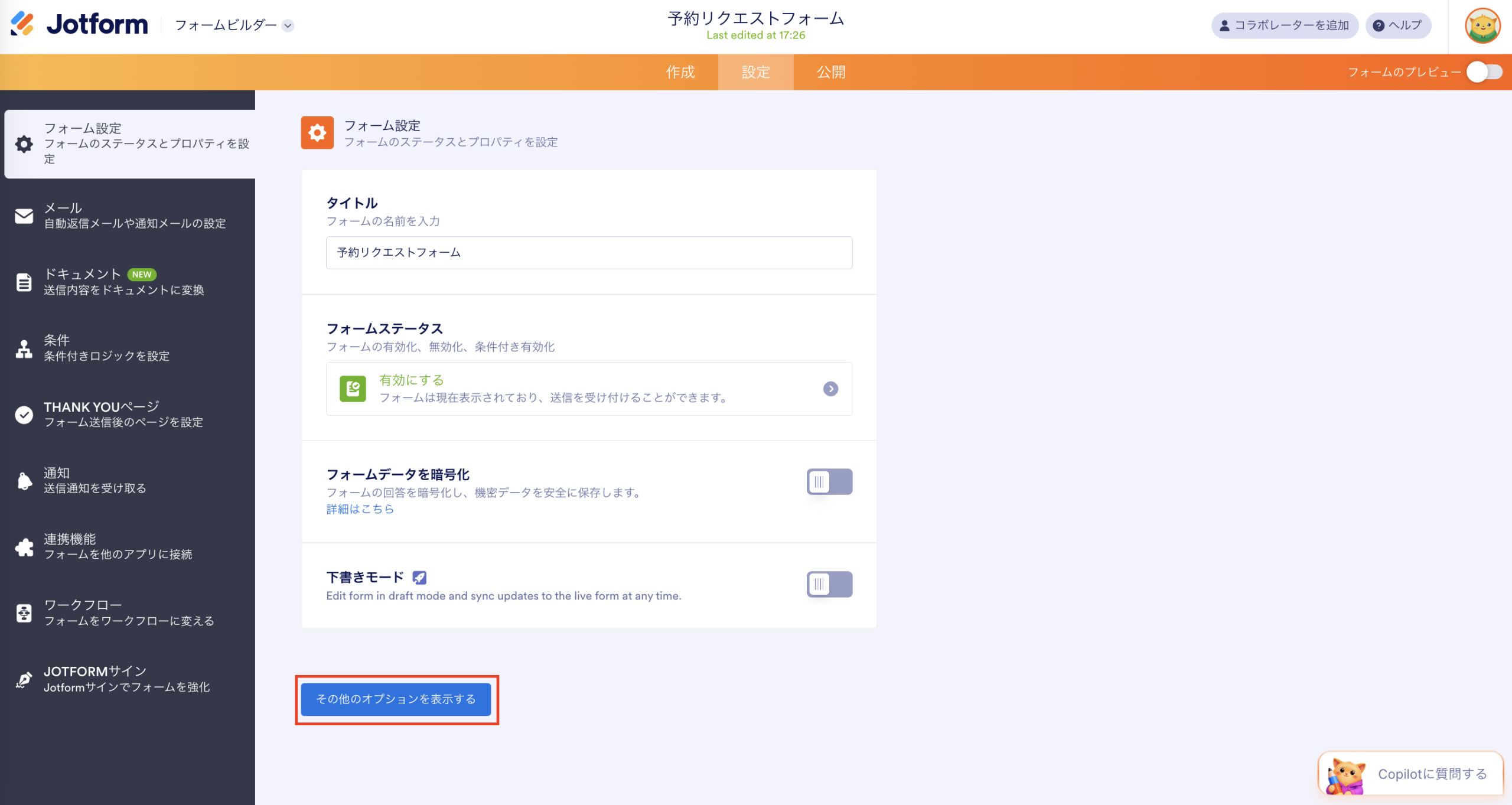
Task: Switch to the 作成 tab
Action: pyautogui.click(x=680, y=71)
